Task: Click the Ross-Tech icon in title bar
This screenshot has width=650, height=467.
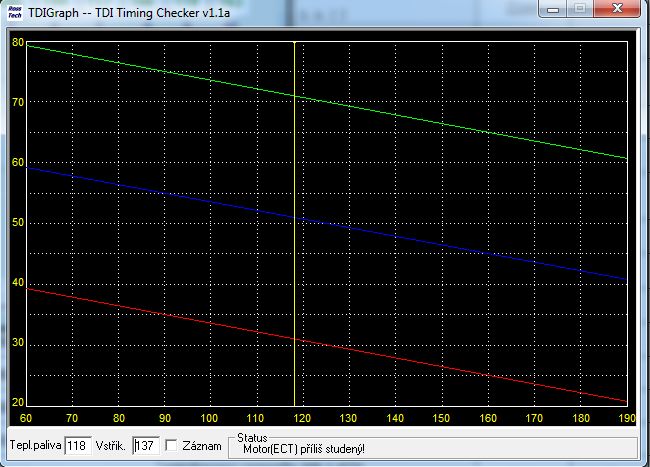Action: [x=17, y=12]
